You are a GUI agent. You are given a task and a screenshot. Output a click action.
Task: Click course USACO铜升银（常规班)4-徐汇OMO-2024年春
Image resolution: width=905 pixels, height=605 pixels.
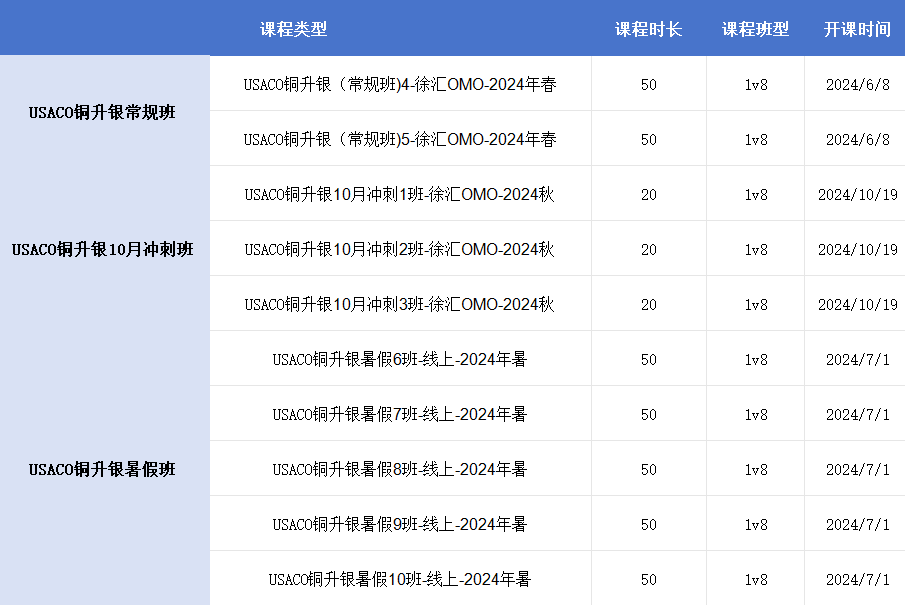[400, 84]
